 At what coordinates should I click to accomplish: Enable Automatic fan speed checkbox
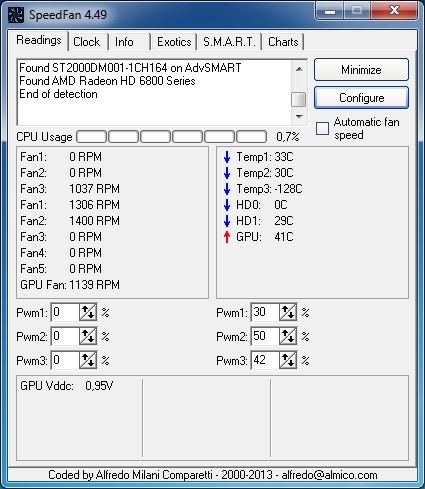click(322, 128)
